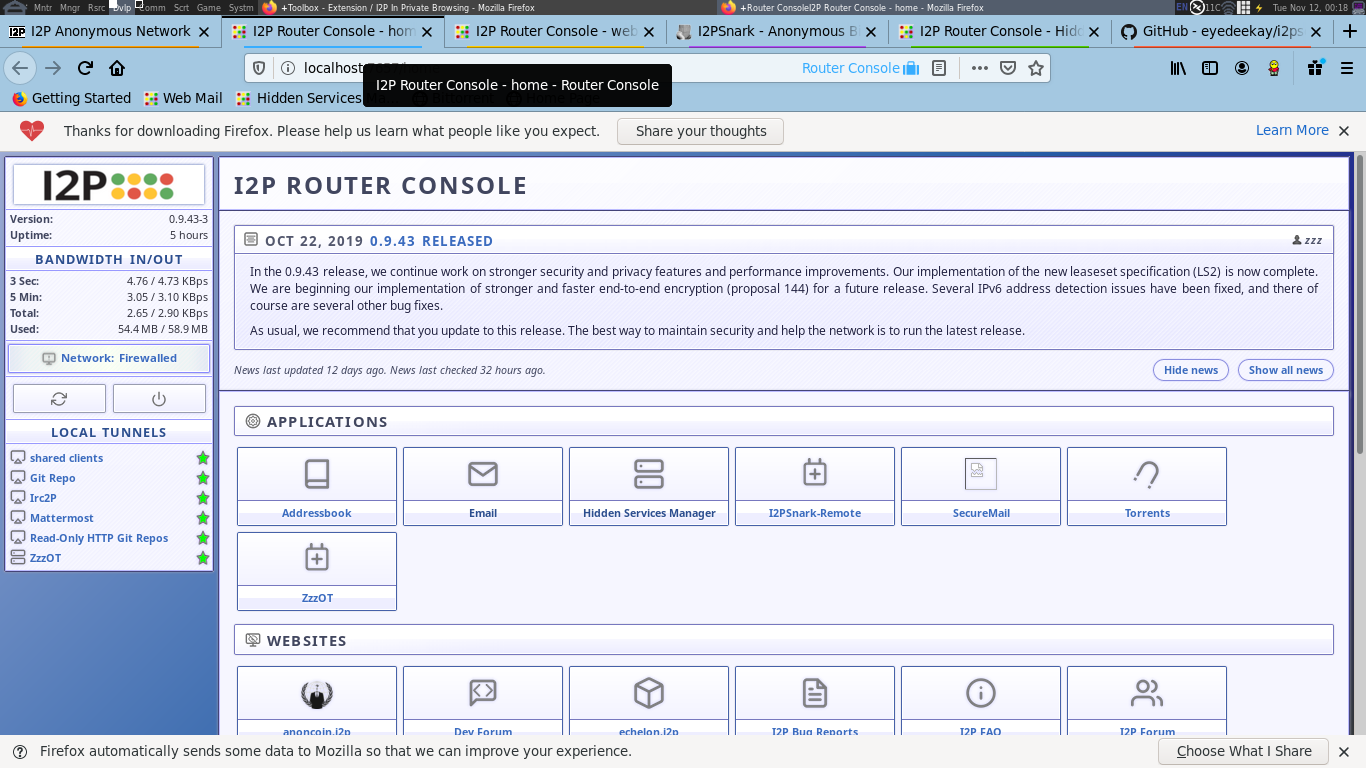The height and width of the screenshot is (768, 1366).
Task: Toggle favorite star beside Git Repo
Action: tap(203, 477)
